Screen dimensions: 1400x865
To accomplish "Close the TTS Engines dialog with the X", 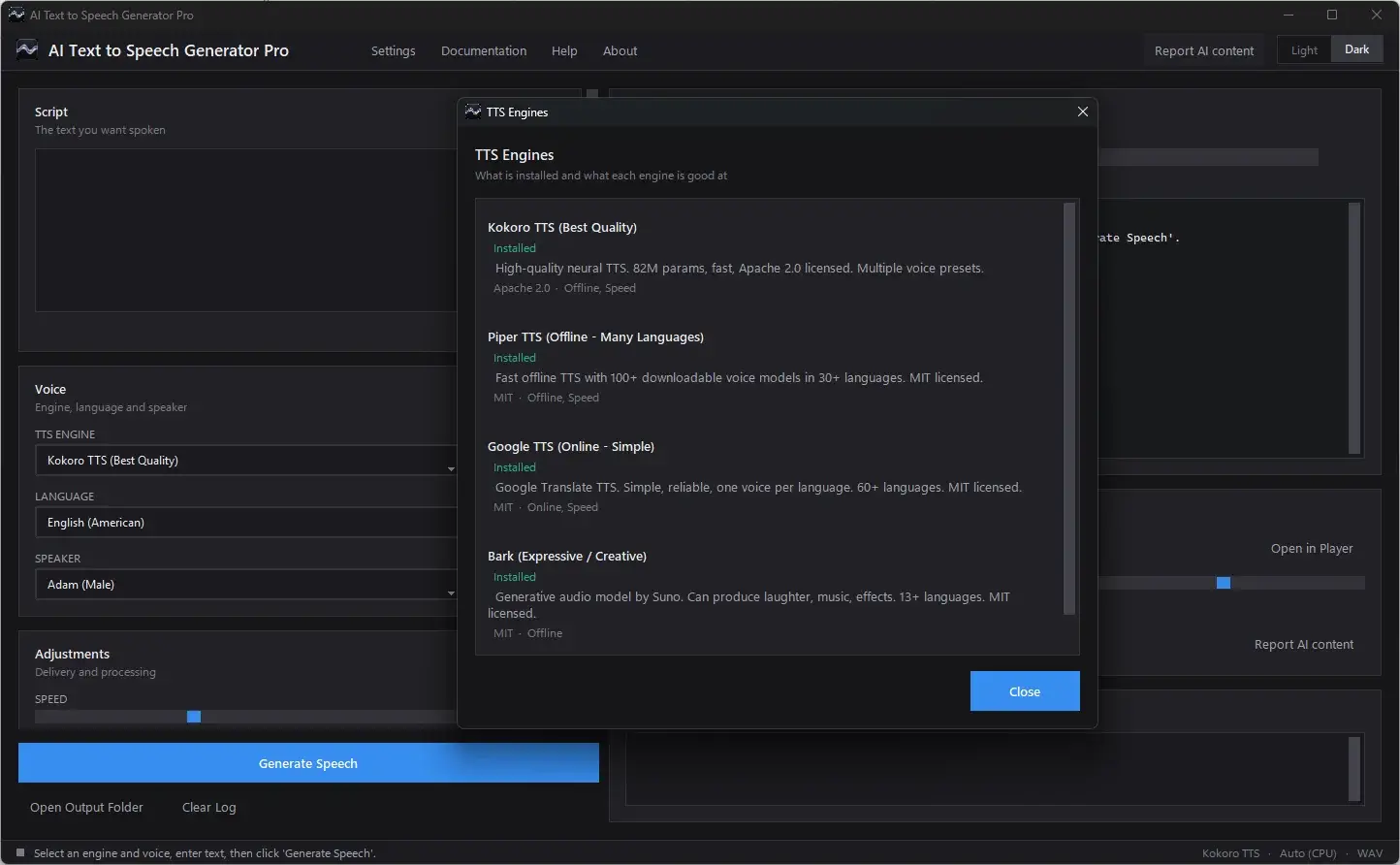I will (x=1083, y=112).
